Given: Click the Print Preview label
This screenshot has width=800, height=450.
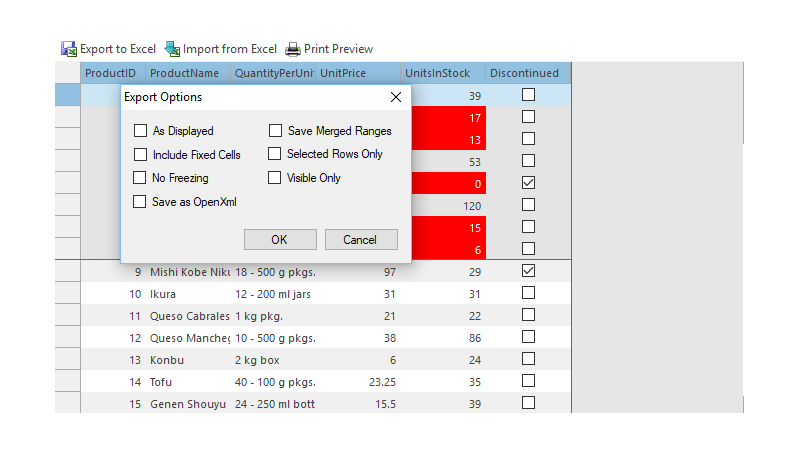Looking at the screenshot, I should click(x=338, y=49).
